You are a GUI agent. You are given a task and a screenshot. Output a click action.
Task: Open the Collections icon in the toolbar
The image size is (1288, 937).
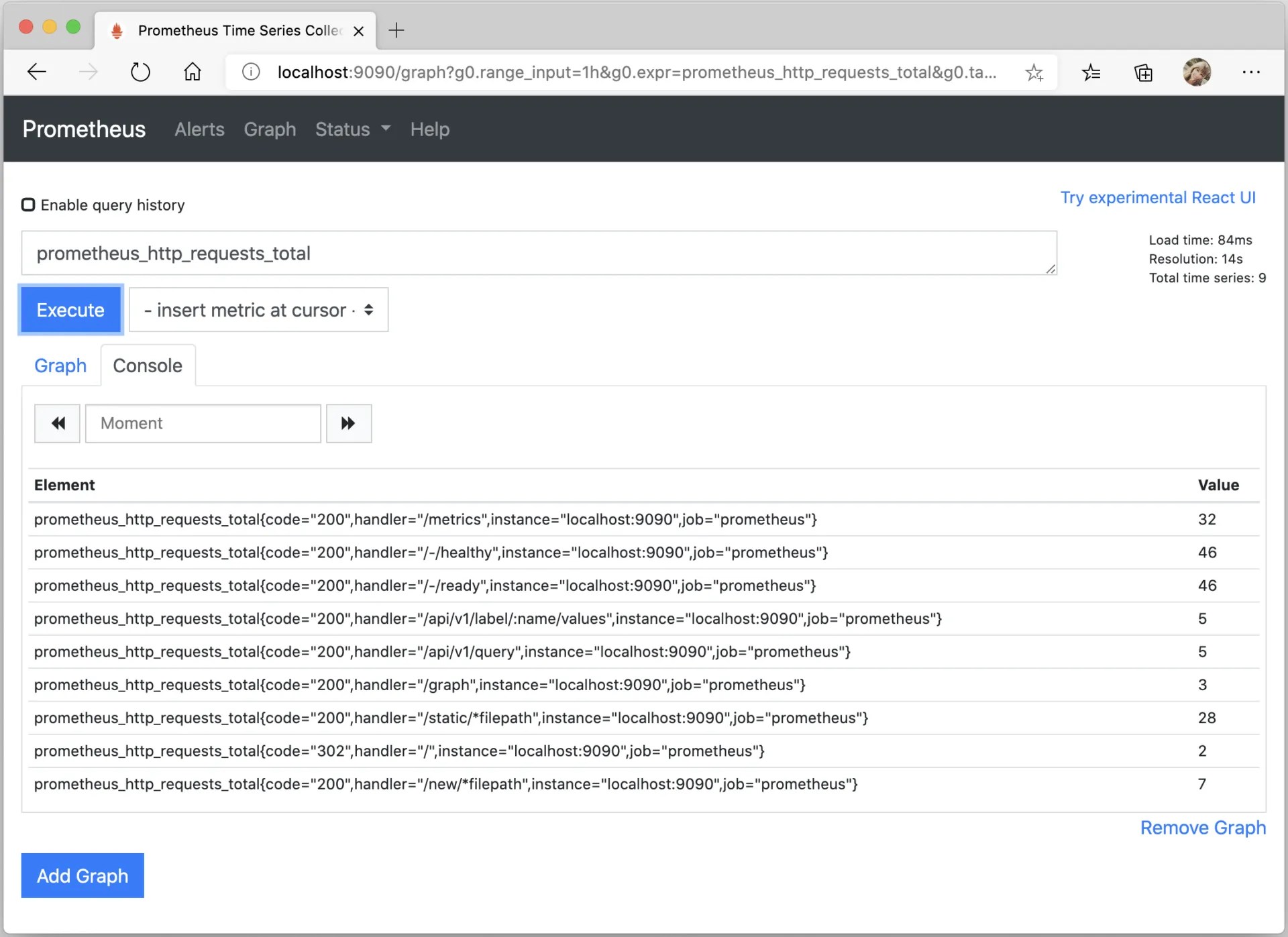point(1143,72)
